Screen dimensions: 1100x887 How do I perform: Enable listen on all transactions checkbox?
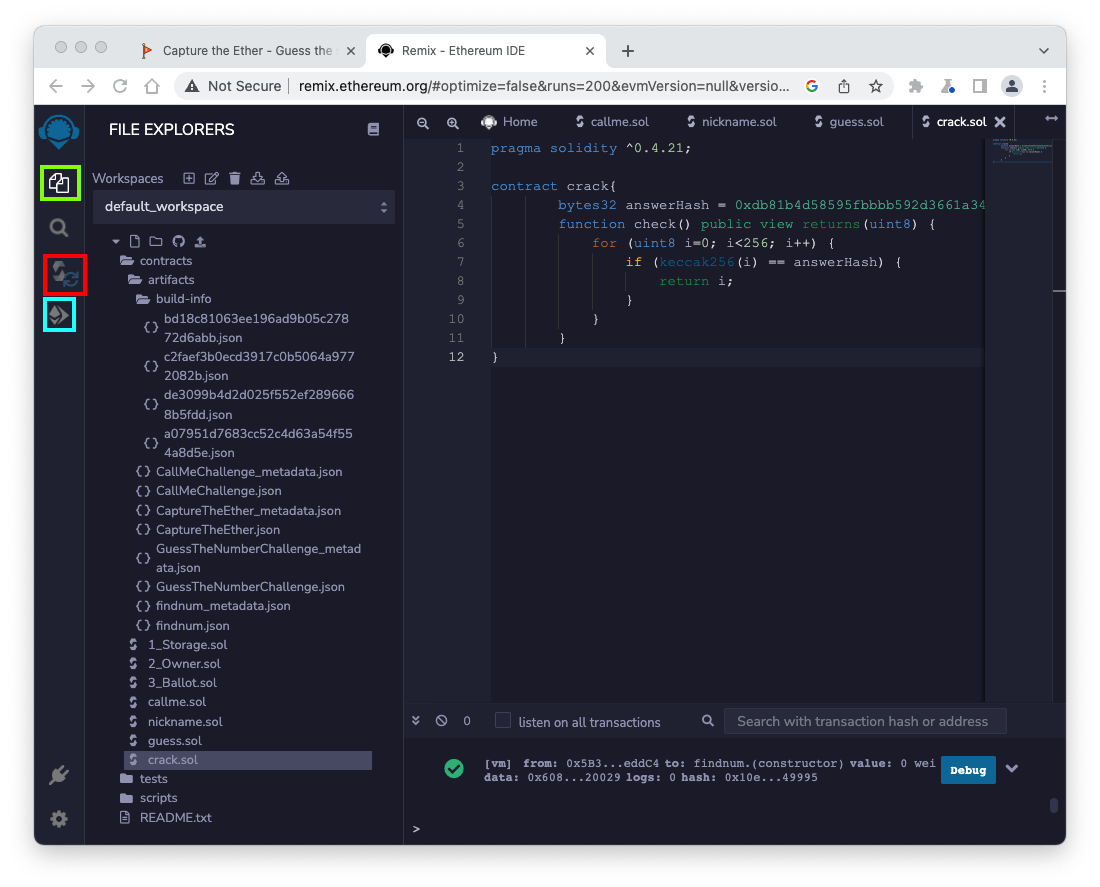(x=503, y=721)
